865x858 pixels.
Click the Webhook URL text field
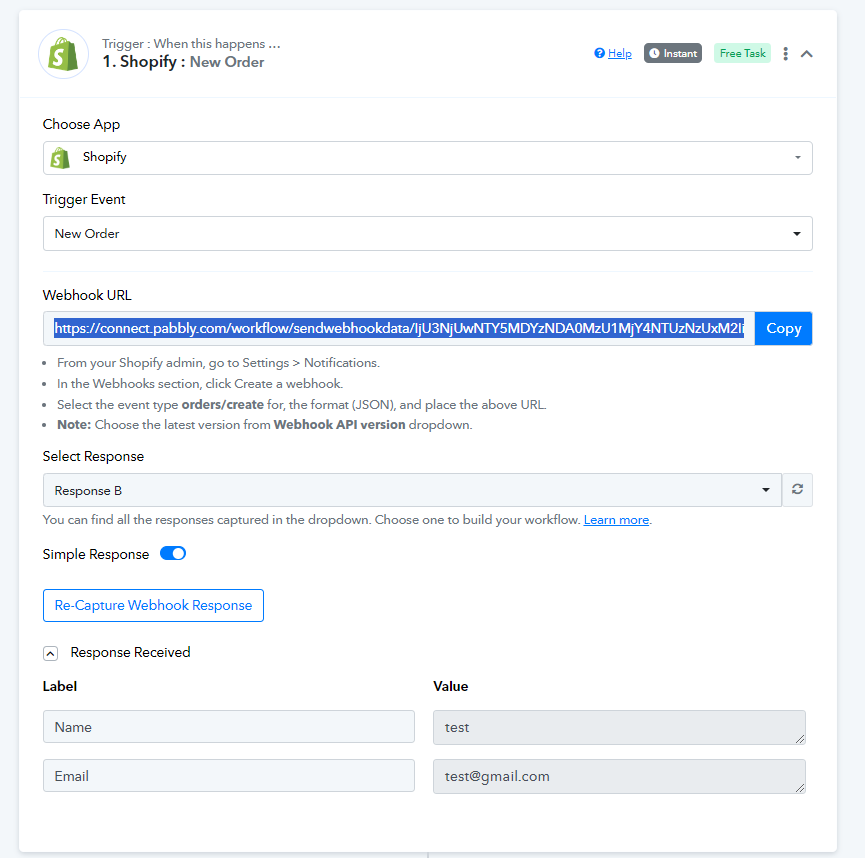click(399, 328)
